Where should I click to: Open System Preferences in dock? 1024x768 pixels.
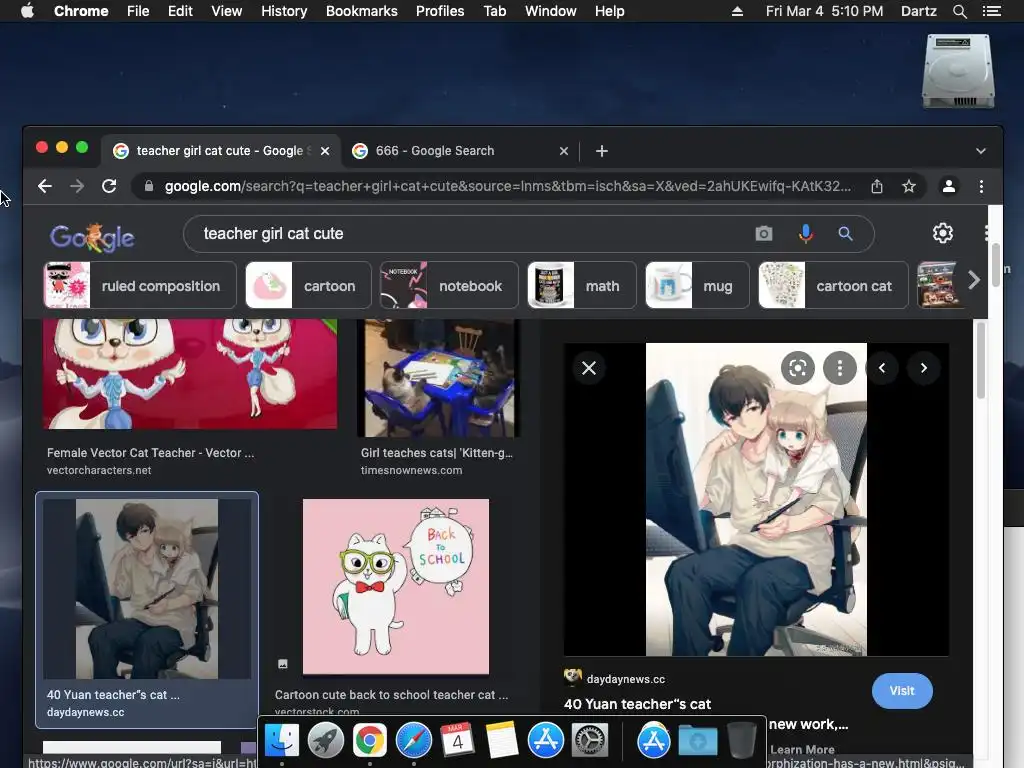[x=590, y=741]
